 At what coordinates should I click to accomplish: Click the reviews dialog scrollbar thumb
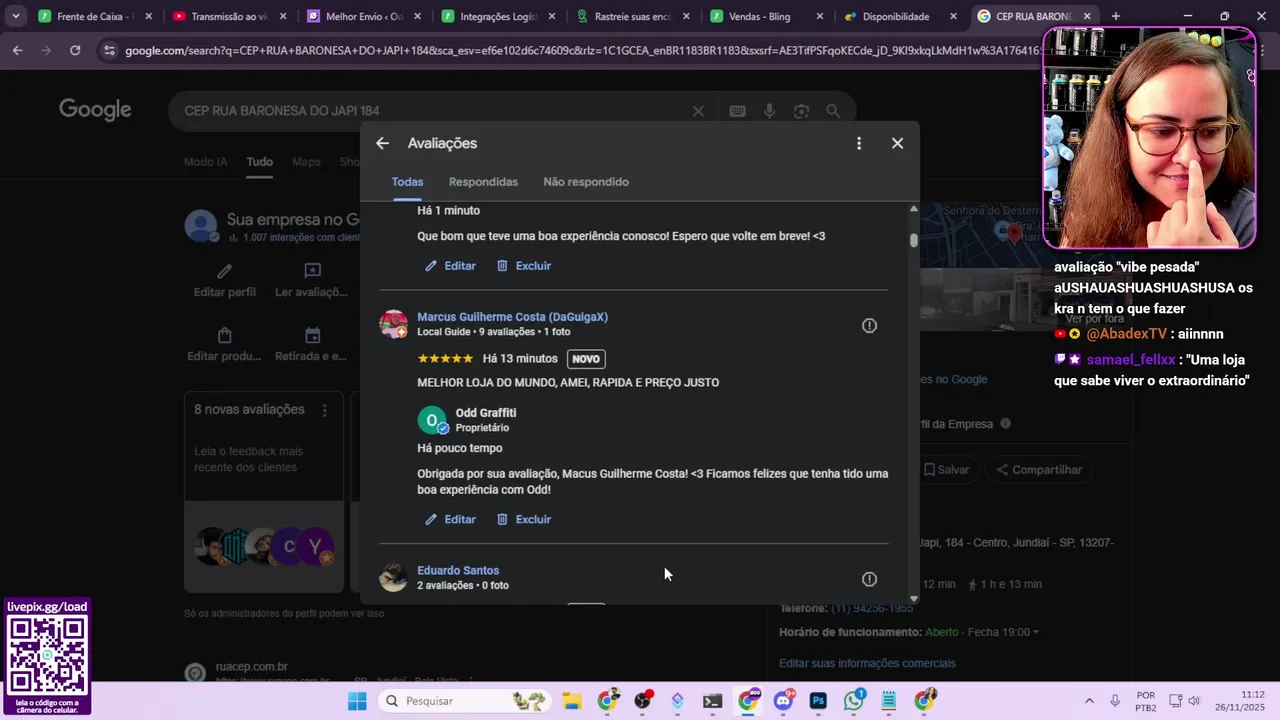tap(913, 240)
